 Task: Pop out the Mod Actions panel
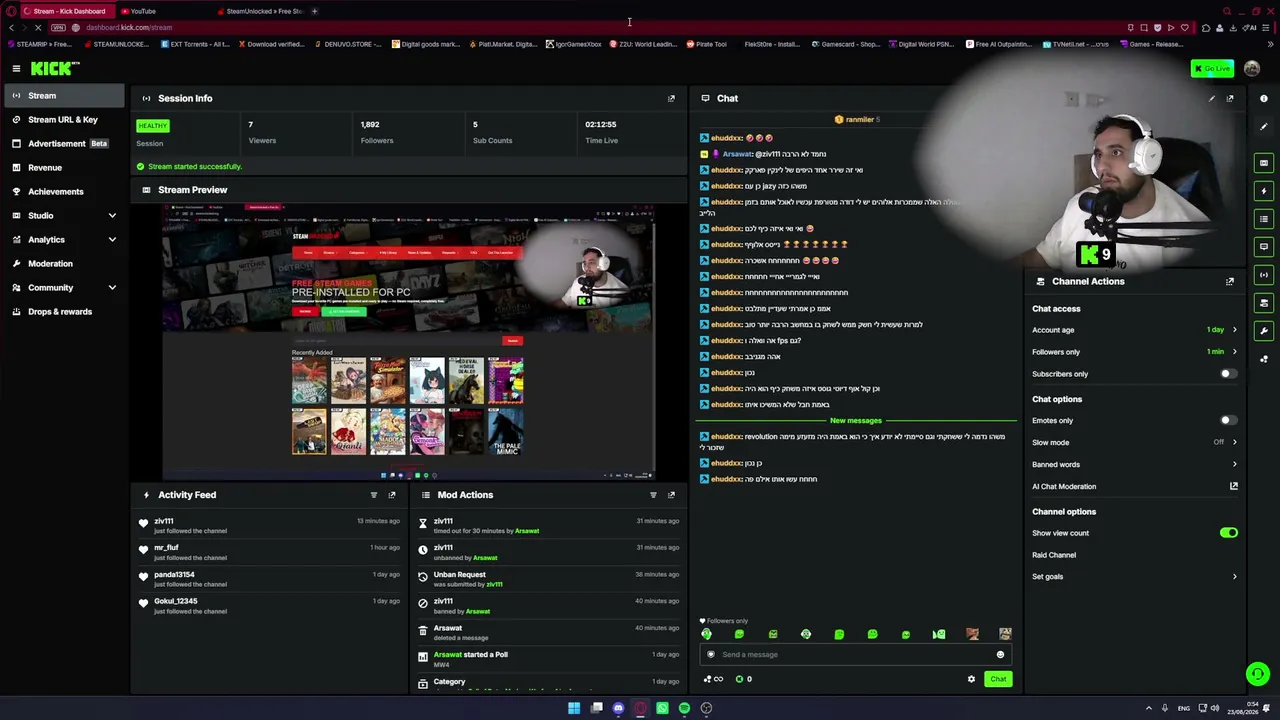(671, 495)
